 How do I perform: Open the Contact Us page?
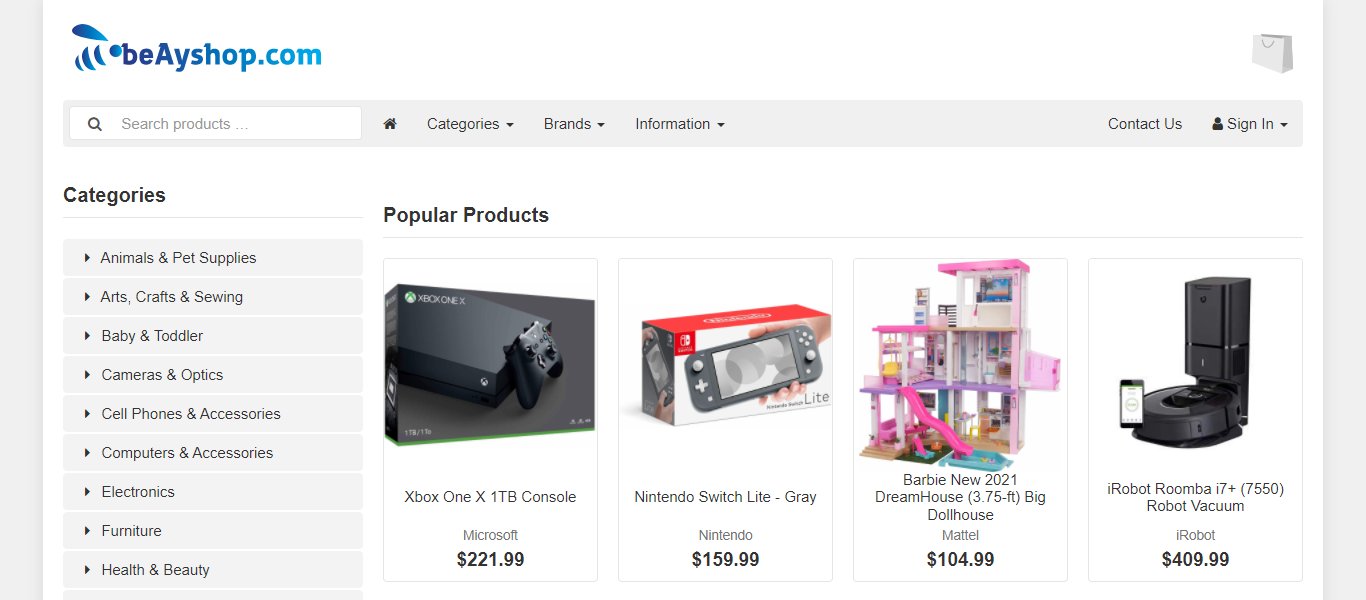[x=1145, y=124]
